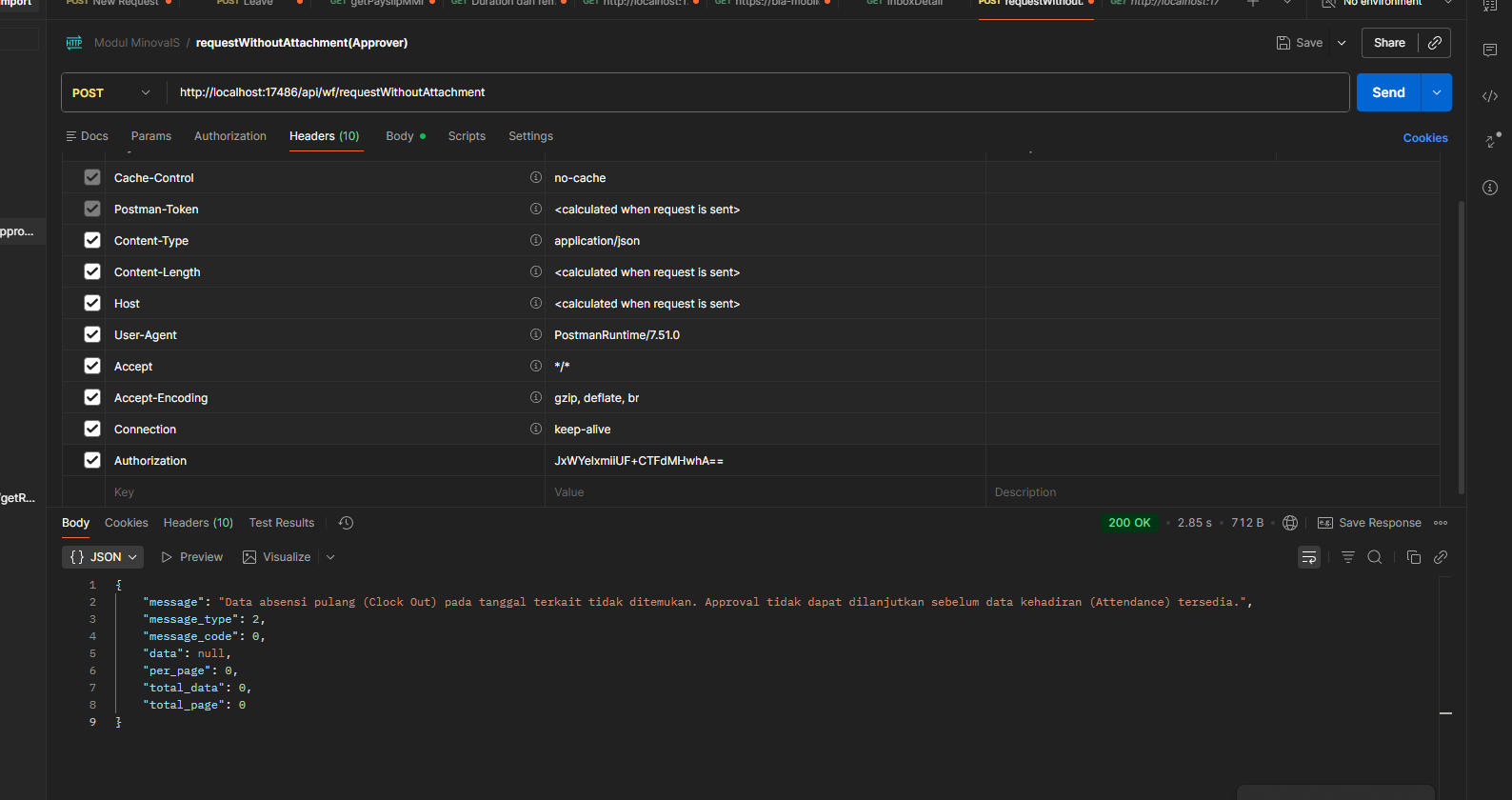Screen dimensions: 1512x800
Task: Click the copy response icon
Action: [x=1413, y=557]
